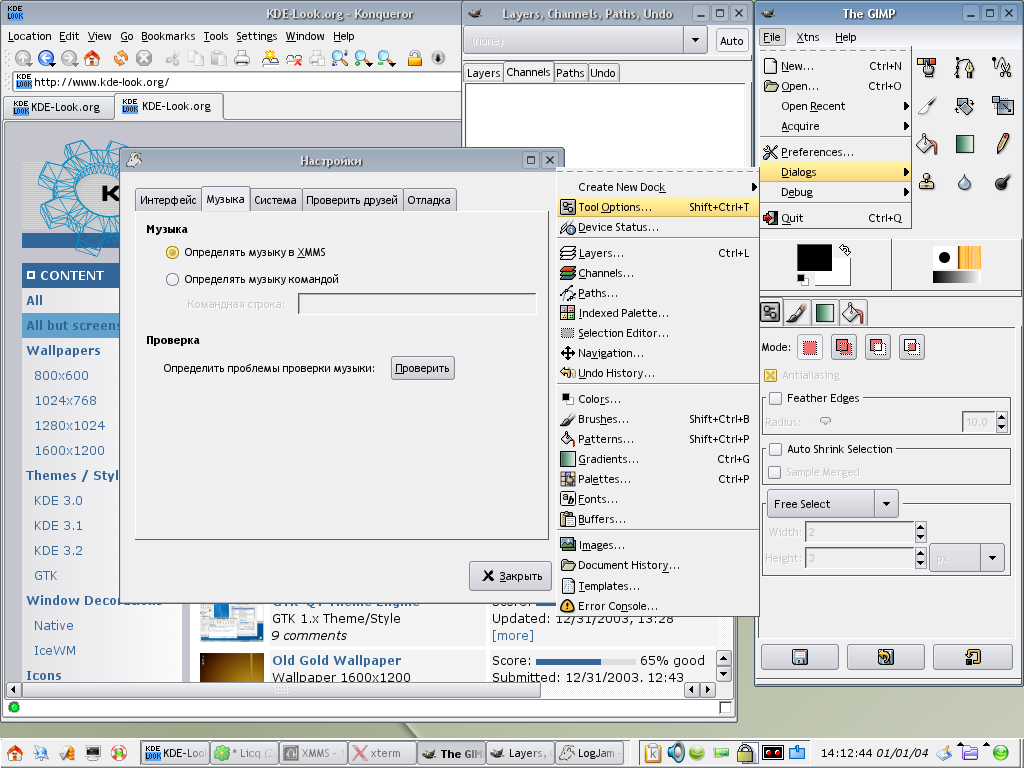Open the Free Select dropdown
The height and width of the screenshot is (768, 1024).
pyautogui.click(x=833, y=504)
